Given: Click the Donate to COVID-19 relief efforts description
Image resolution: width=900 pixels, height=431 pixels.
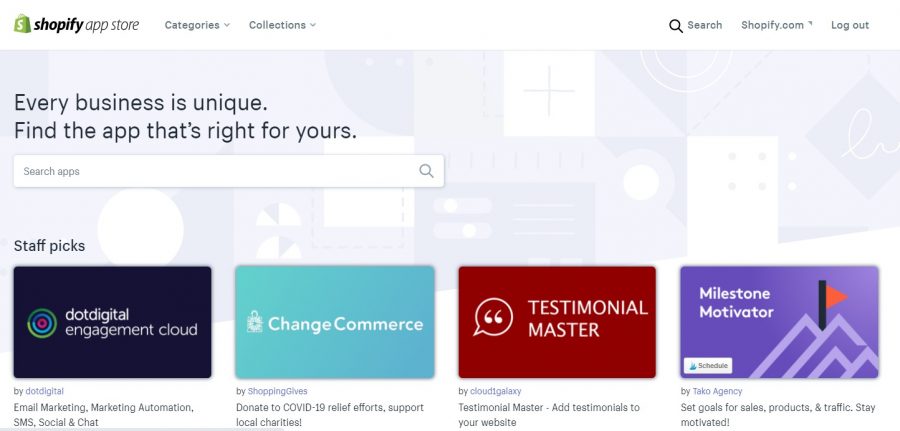Looking at the screenshot, I should (x=330, y=415).
